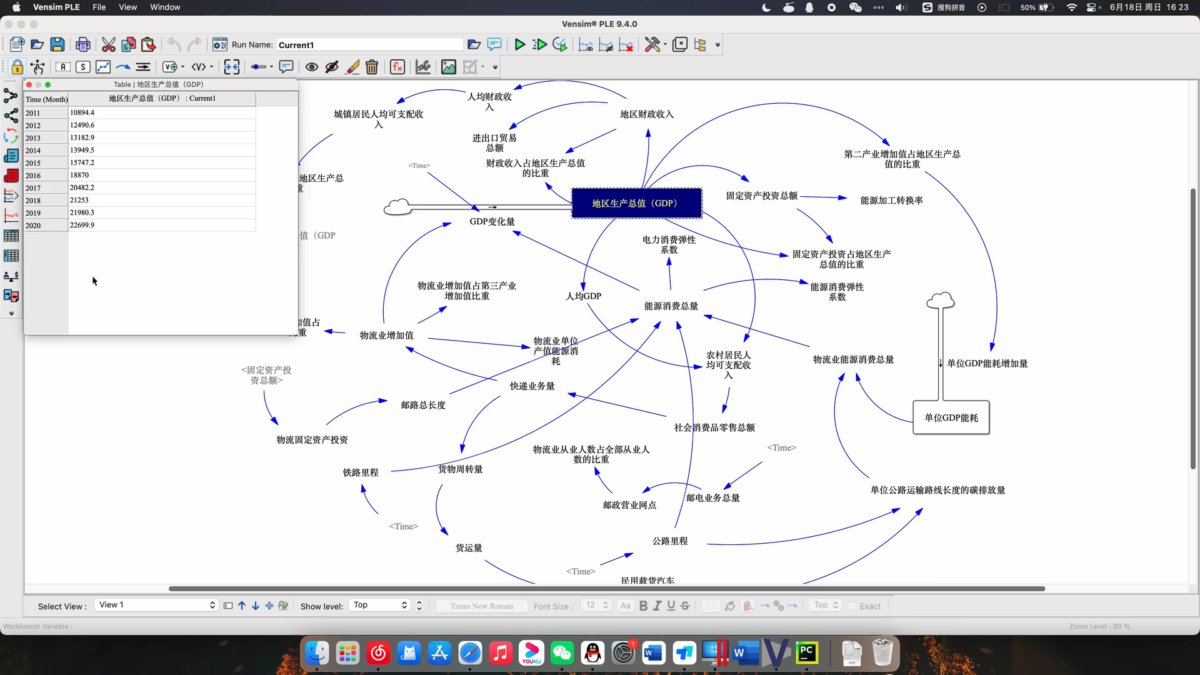Open the Runs Compare tool
The width and height of the screenshot is (1200, 675).
pos(11,296)
